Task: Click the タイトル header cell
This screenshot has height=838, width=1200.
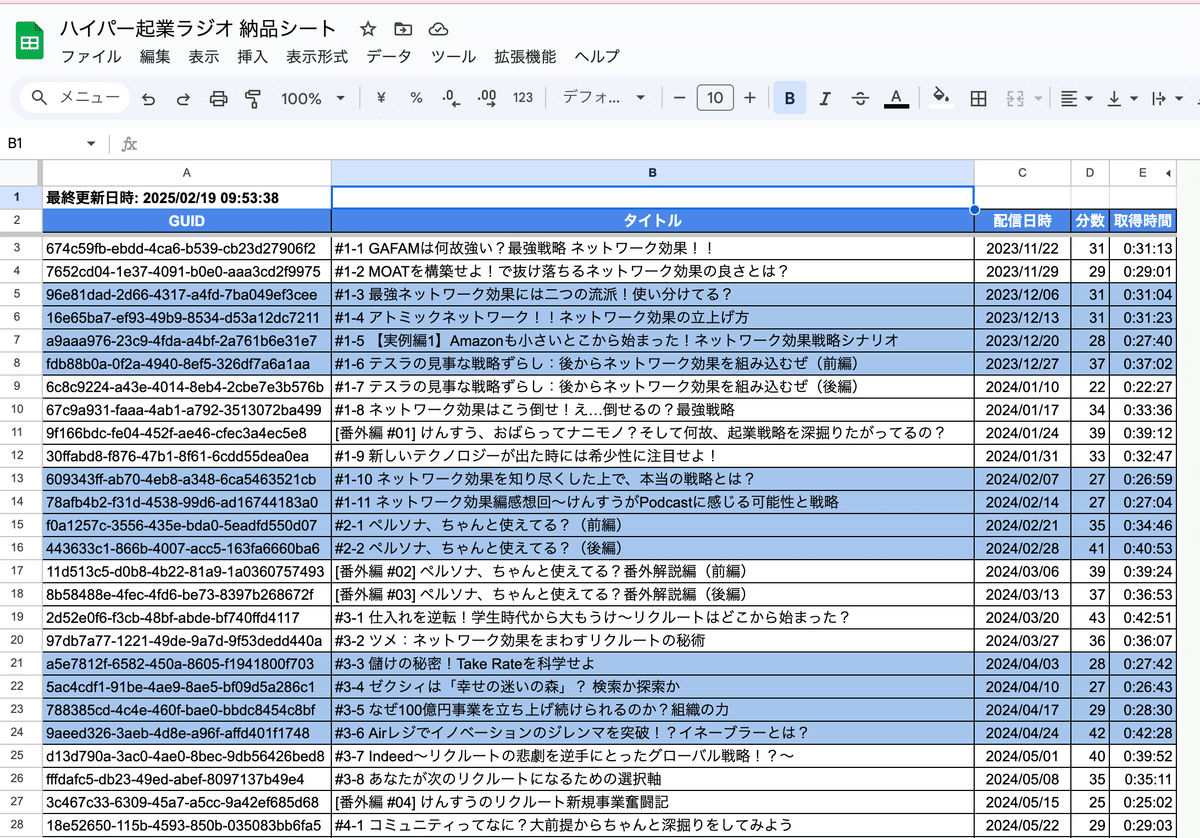Action: [652, 221]
